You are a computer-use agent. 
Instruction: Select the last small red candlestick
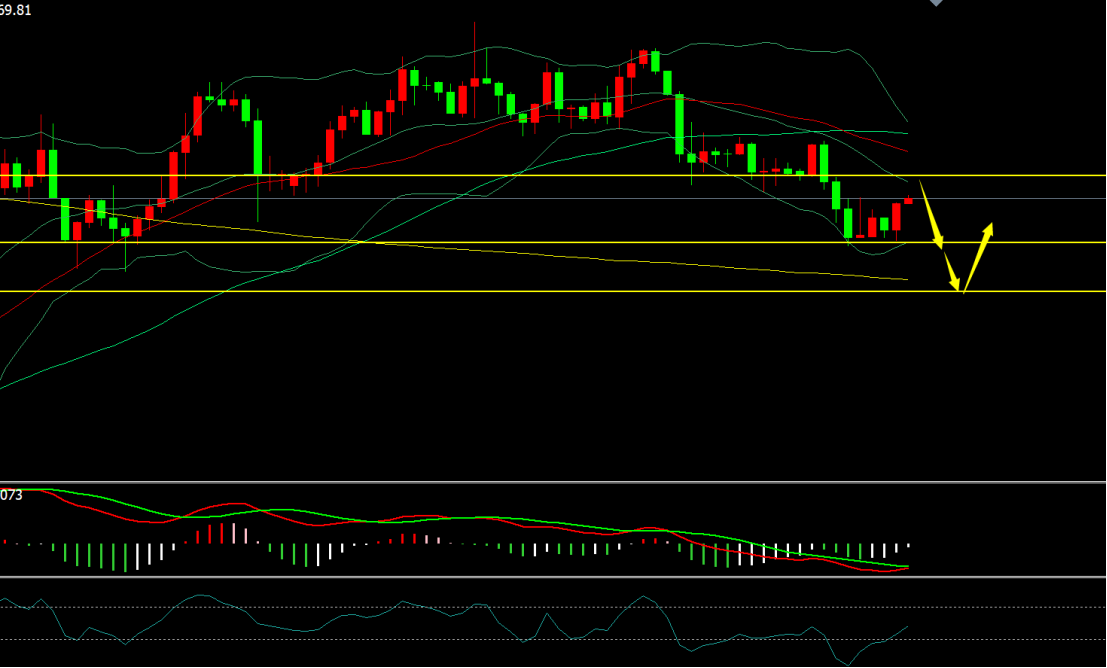coord(908,201)
